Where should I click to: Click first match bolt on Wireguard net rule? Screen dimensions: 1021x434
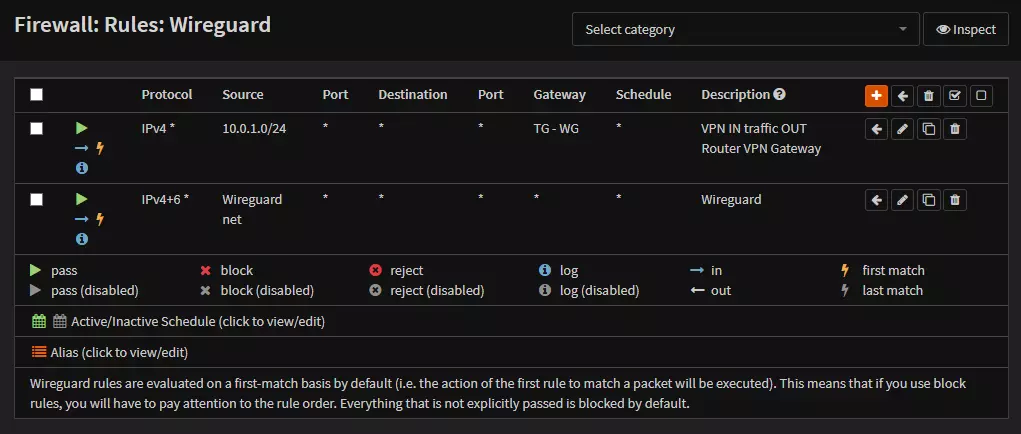100,219
